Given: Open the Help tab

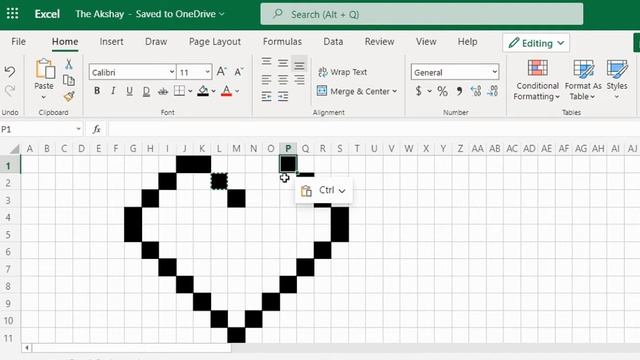Looking at the screenshot, I should click(467, 42).
